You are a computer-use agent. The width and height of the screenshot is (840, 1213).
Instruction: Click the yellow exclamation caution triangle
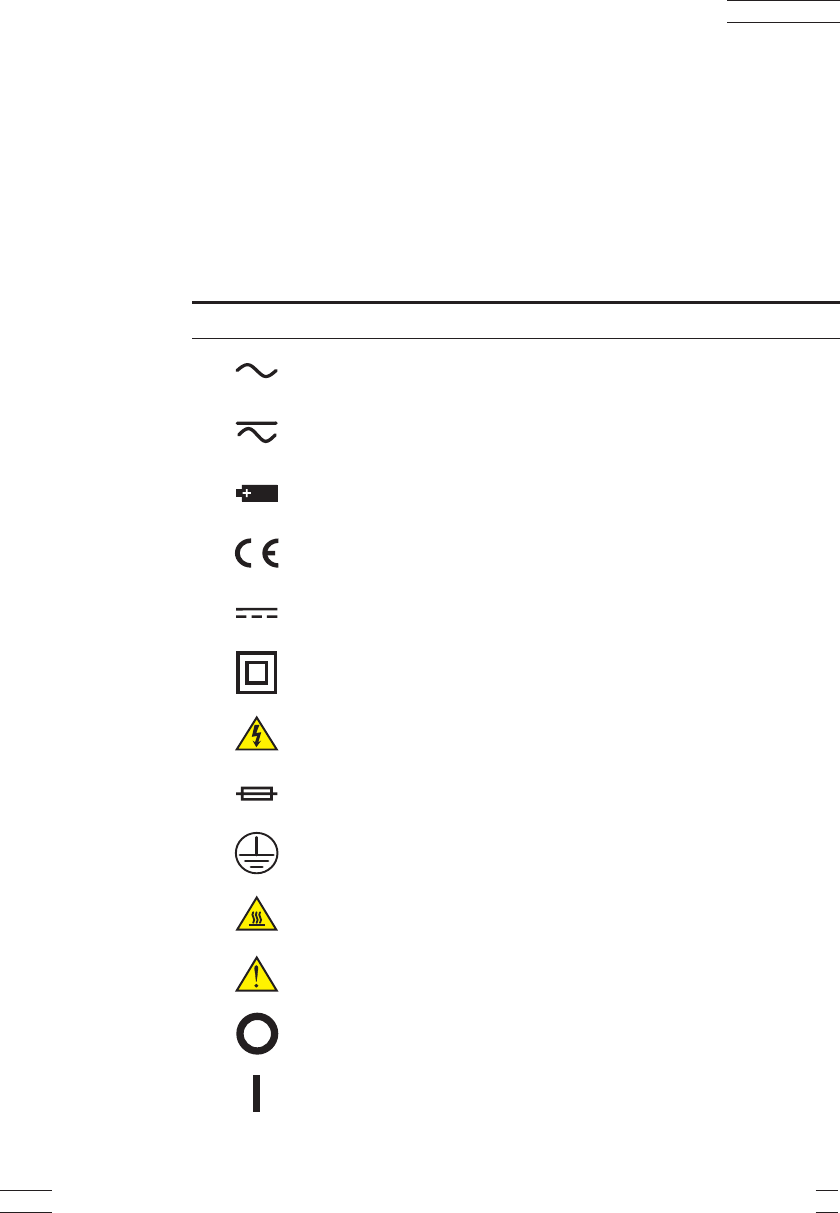click(257, 974)
